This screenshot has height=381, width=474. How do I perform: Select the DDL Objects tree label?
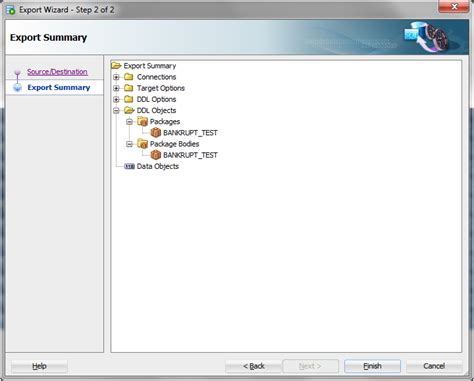(x=156, y=110)
